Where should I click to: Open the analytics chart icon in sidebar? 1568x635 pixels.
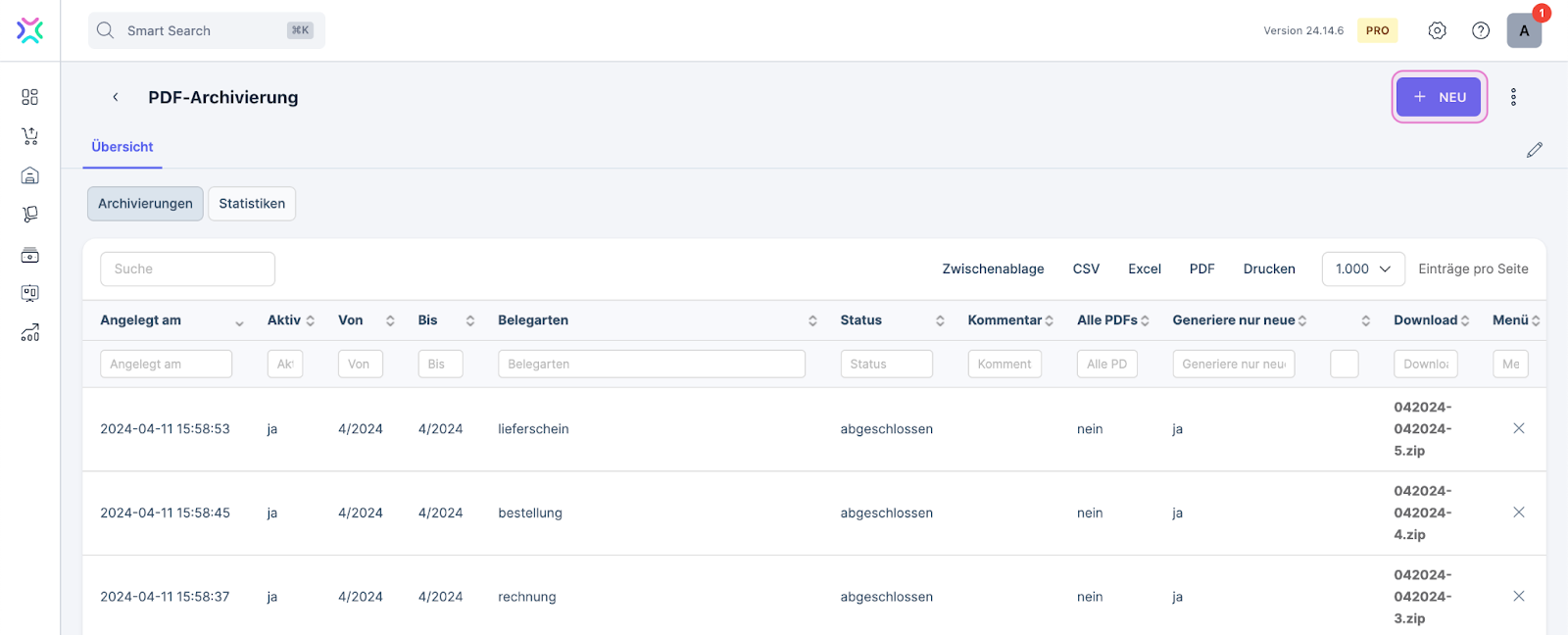tap(29, 333)
